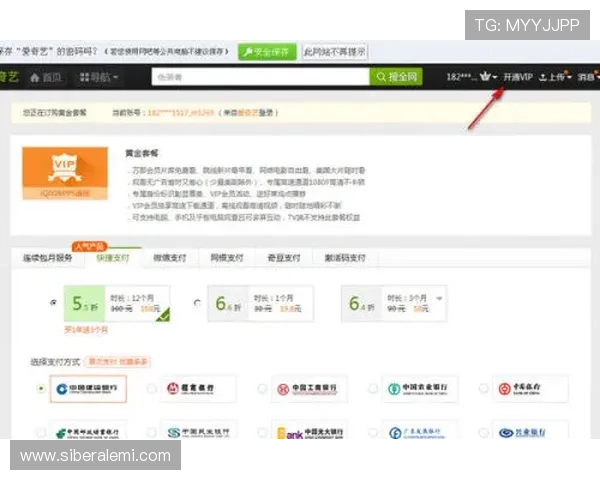Choose the 中国银行 bank logo
This screenshot has width=600, height=480.
[x=530, y=389]
